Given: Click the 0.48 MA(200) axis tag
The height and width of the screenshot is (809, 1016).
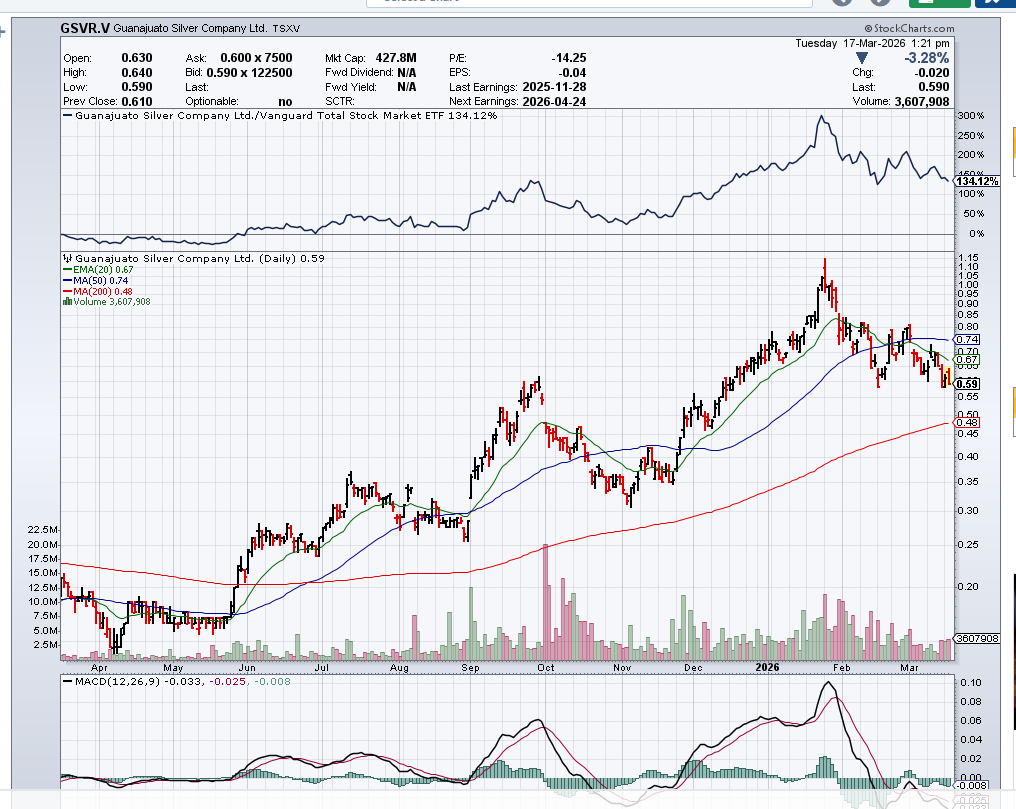Looking at the screenshot, I should pyautogui.click(x=967, y=423).
